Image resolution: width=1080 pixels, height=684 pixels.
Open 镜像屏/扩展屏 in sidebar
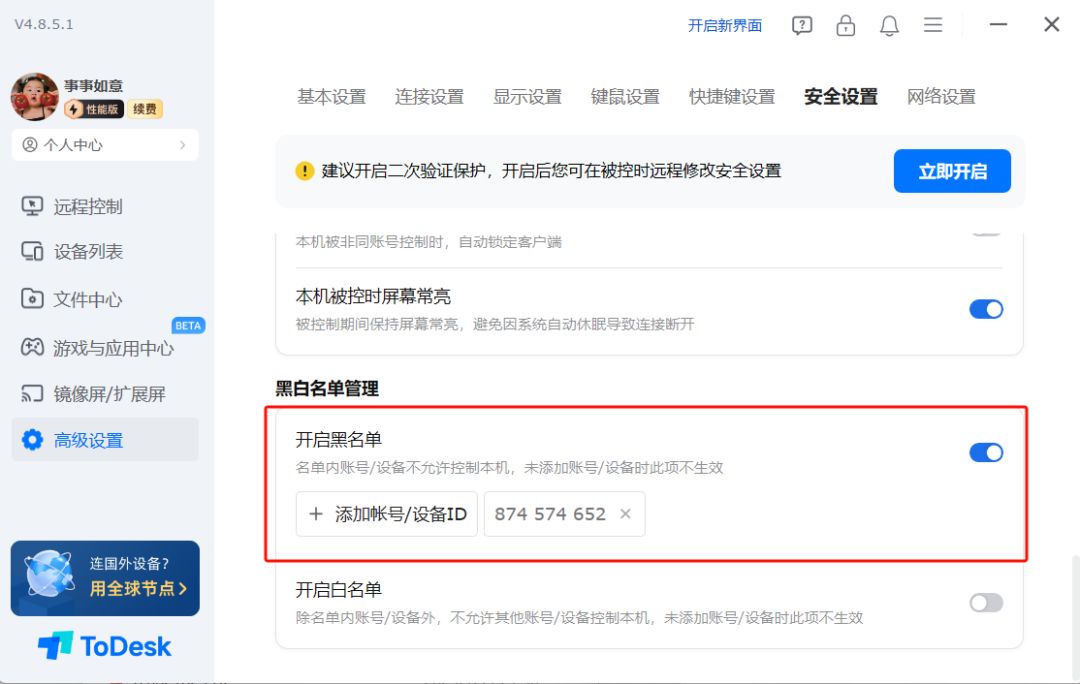(105, 394)
